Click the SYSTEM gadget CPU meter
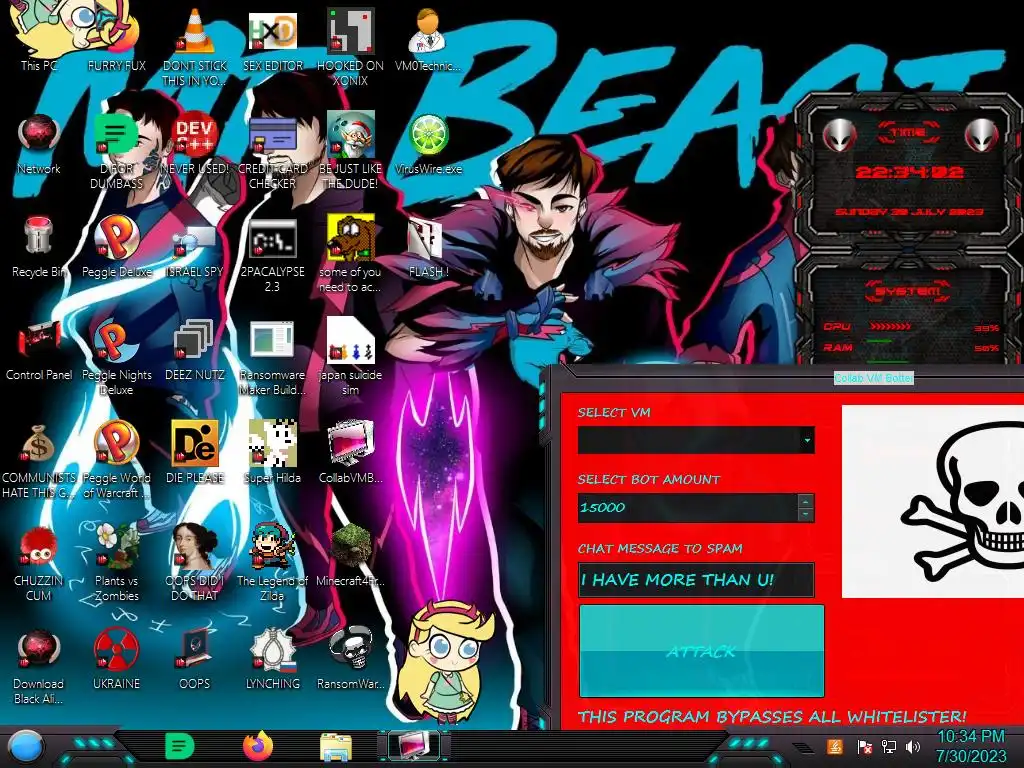The height and width of the screenshot is (768, 1024). 910,327
